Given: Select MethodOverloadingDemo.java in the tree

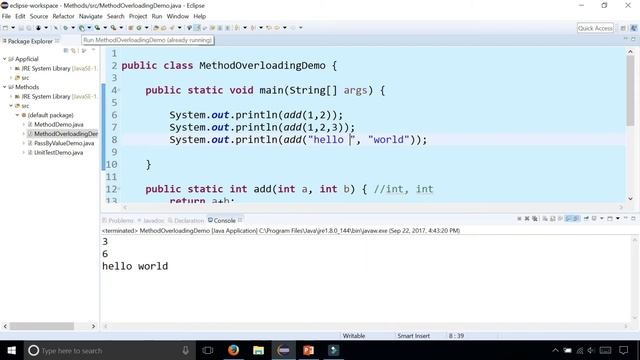Looking at the screenshot, I should coord(63,134).
